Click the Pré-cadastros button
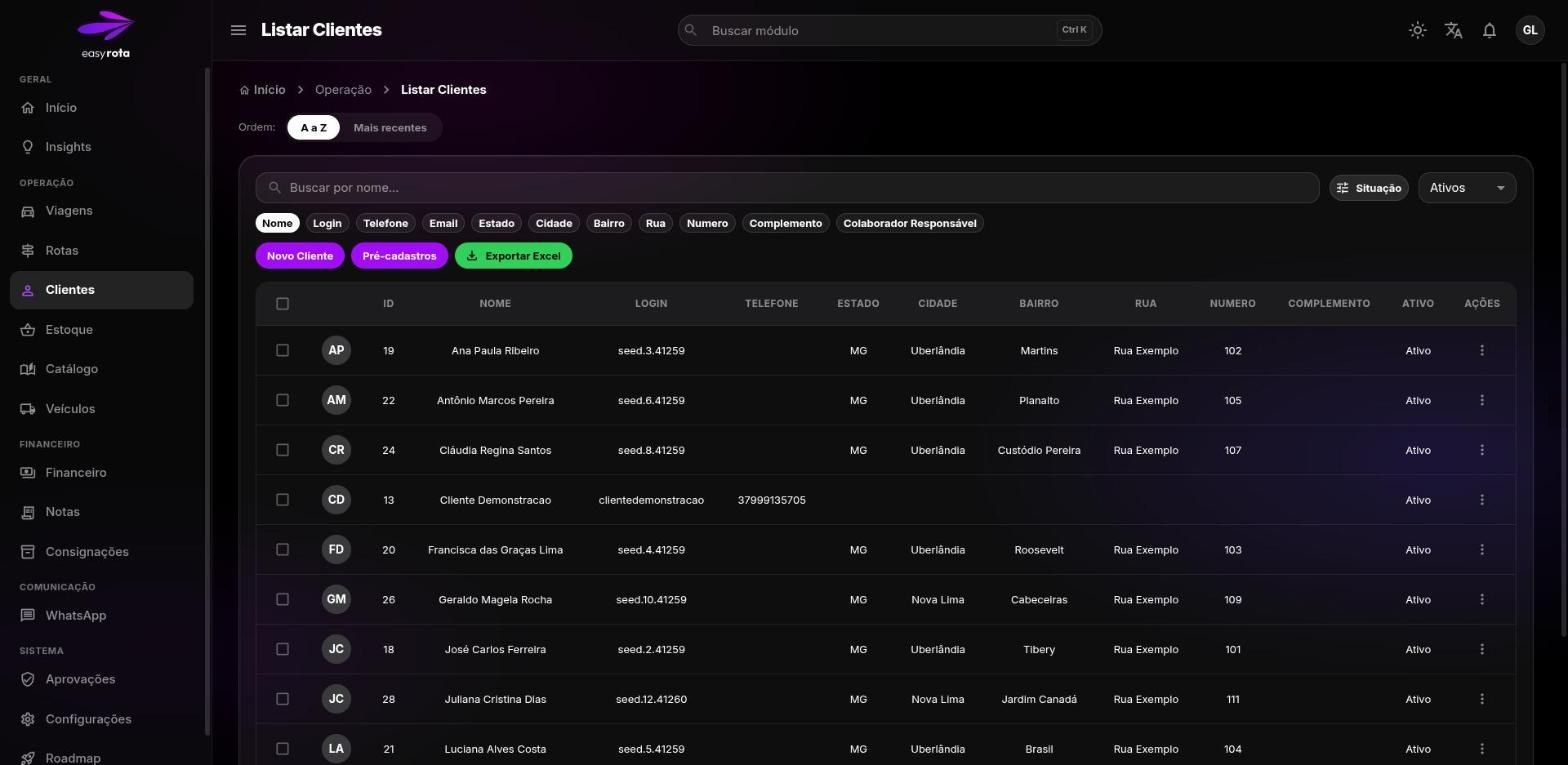Image resolution: width=1568 pixels, height=765 pixels. pos(399,256)
